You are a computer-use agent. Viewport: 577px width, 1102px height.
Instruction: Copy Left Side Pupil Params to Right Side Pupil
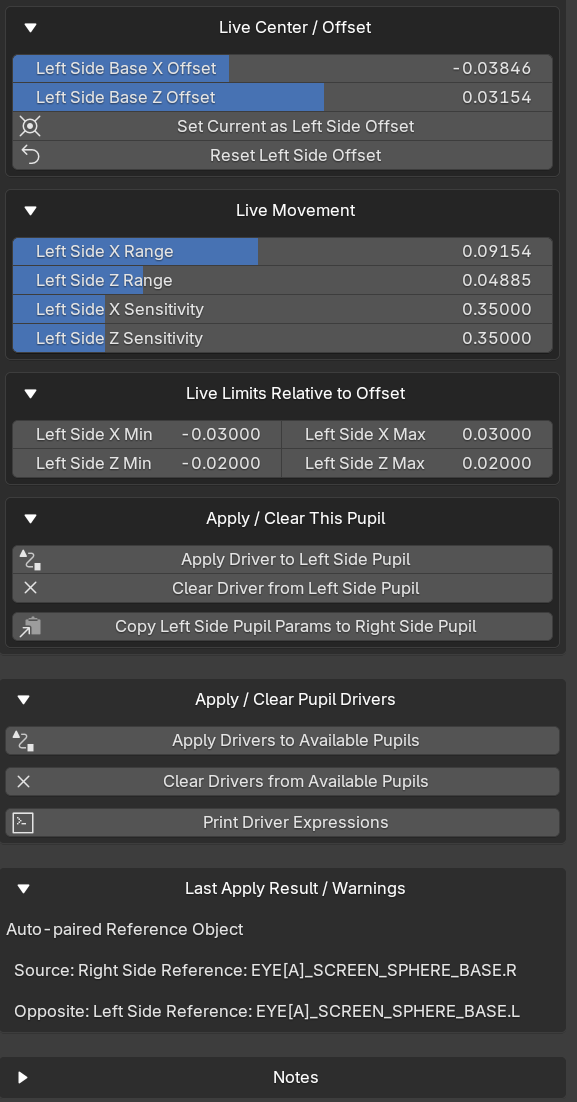tap(283, 626)
